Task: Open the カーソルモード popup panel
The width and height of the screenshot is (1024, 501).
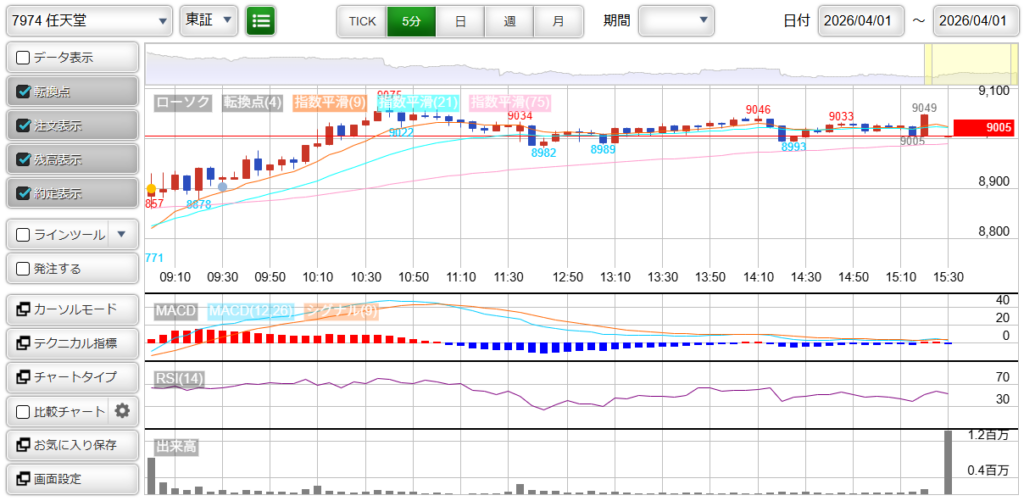Action: tap(71, 309)
